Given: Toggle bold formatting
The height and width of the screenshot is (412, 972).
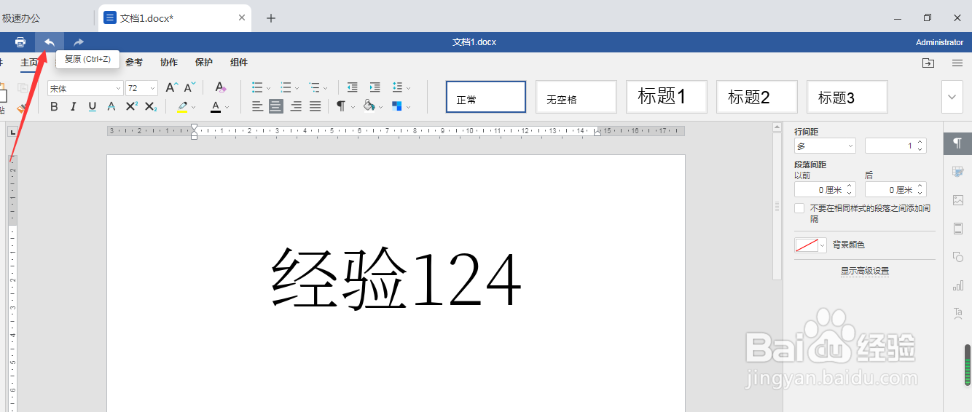Looking at the screenshot, I should [x=54, y=107].
